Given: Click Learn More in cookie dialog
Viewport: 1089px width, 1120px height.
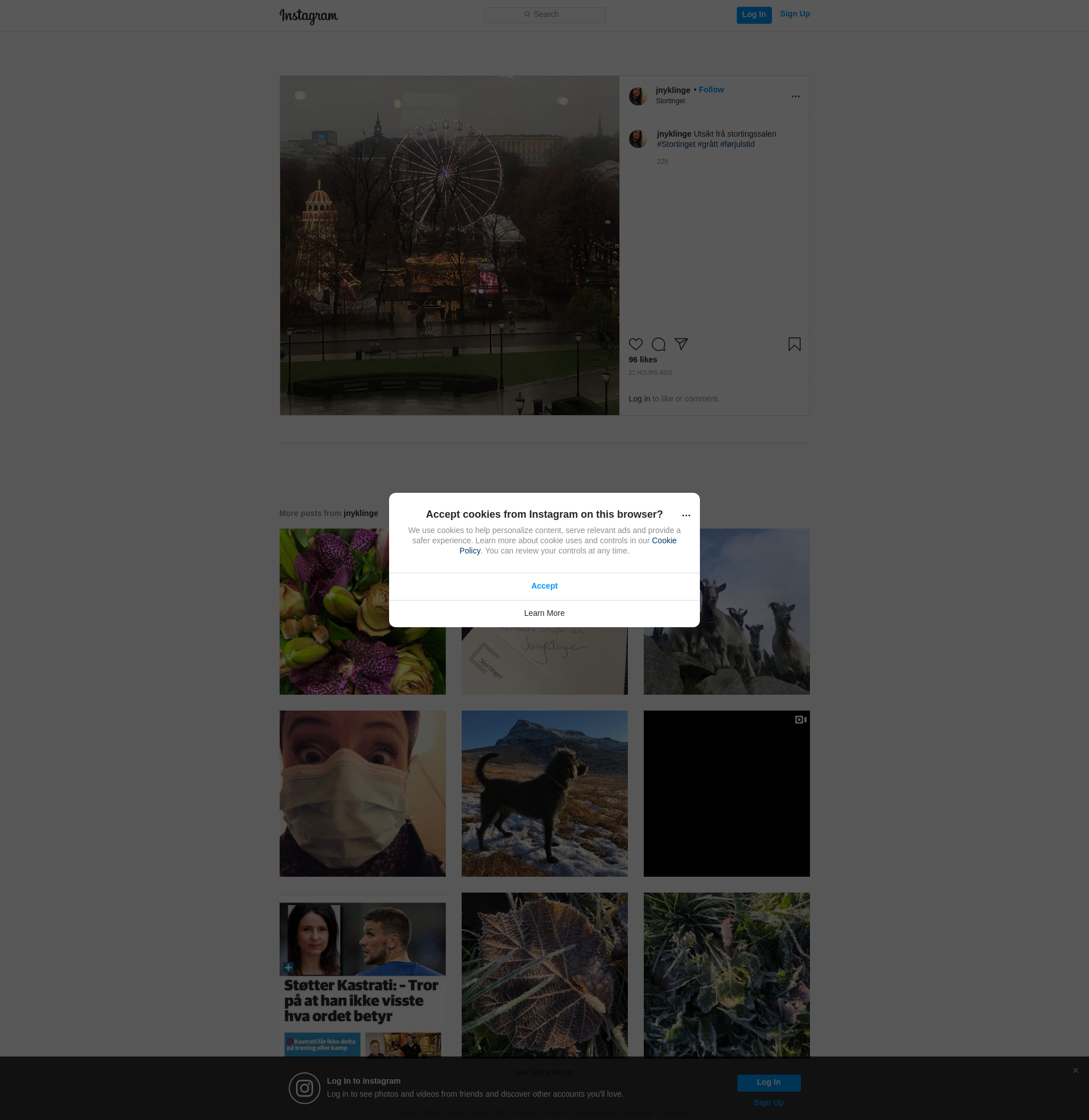Looking at the screenshot, I should [544, 613].
